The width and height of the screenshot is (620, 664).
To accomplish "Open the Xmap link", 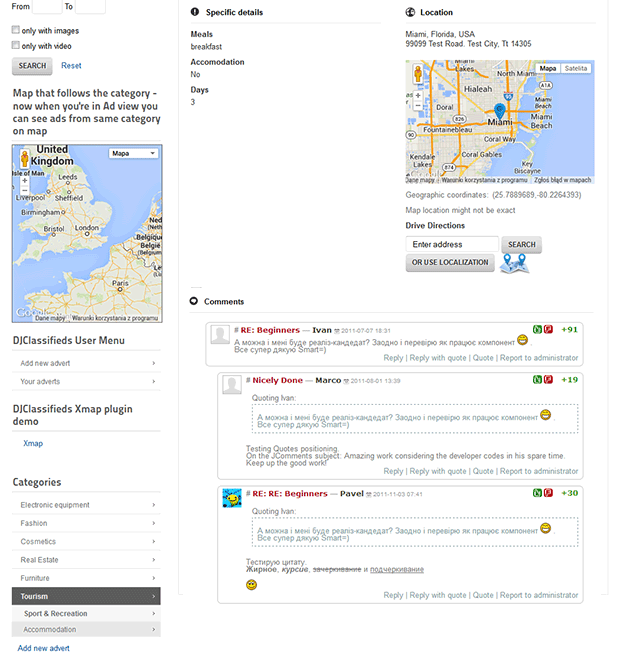I will (x=33, y=443).
